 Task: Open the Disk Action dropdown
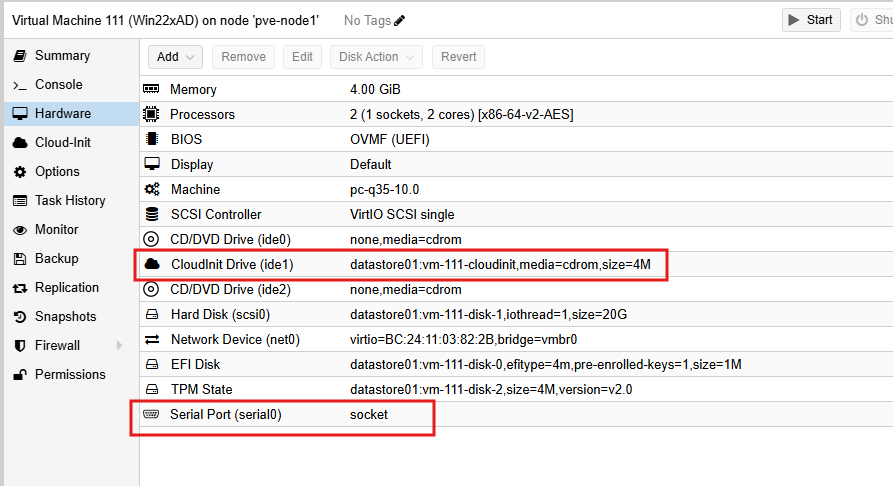(376, 57)
